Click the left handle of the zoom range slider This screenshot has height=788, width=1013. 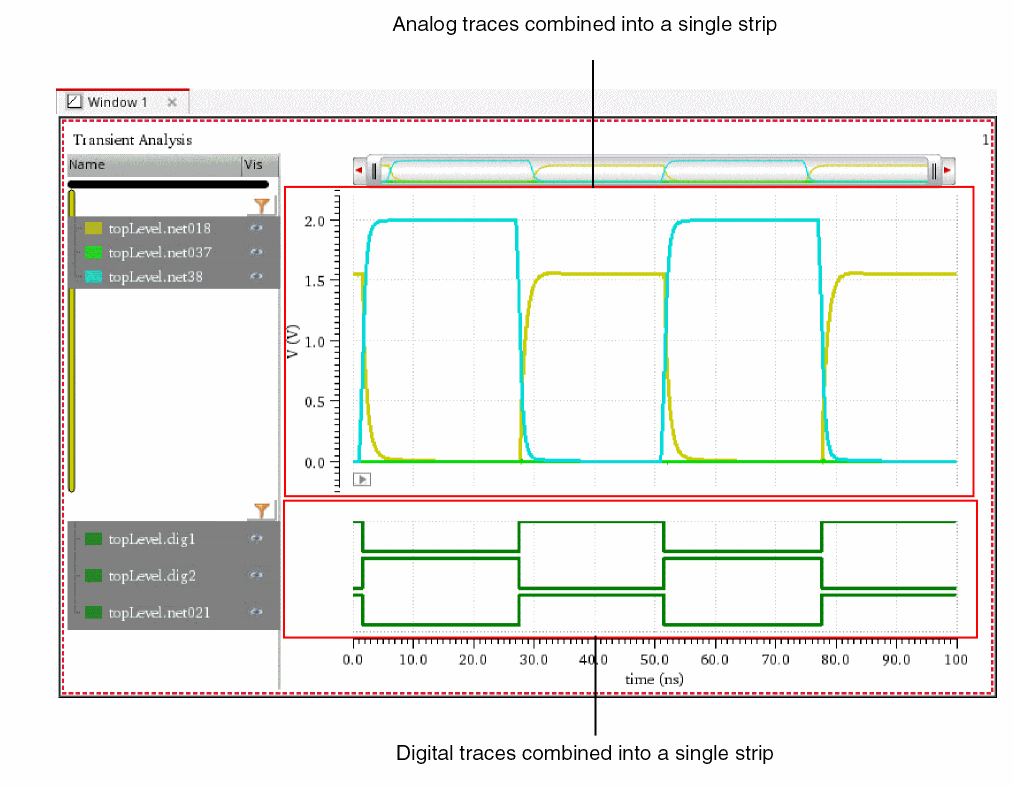(375, 171)
